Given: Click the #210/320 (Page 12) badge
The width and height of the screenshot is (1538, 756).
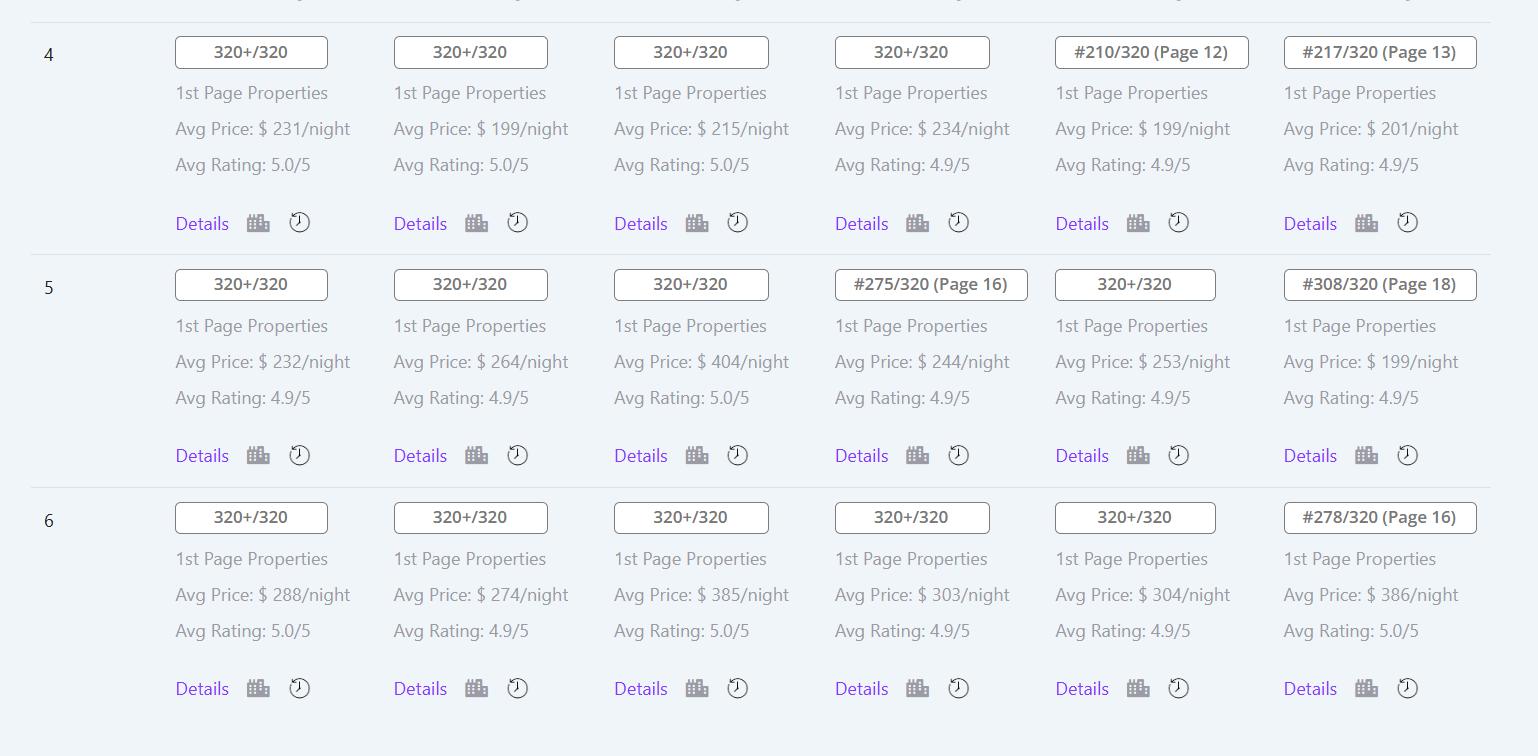Looking at the screenshot, I should coord(1151,52).
